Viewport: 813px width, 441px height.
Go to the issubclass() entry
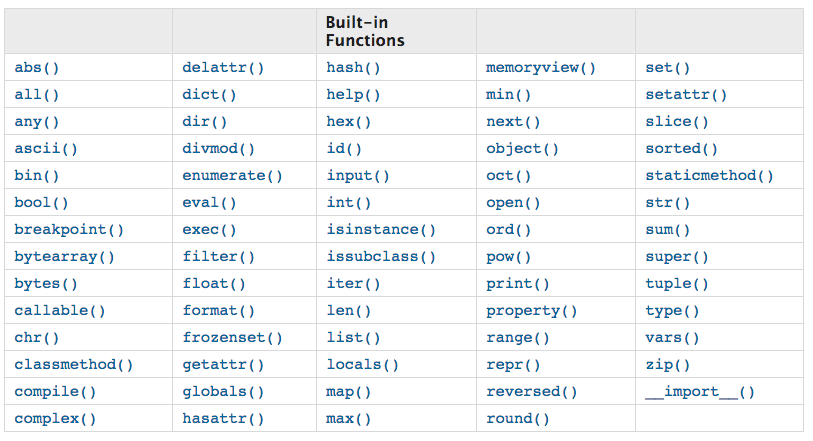[x=381, y=257]
